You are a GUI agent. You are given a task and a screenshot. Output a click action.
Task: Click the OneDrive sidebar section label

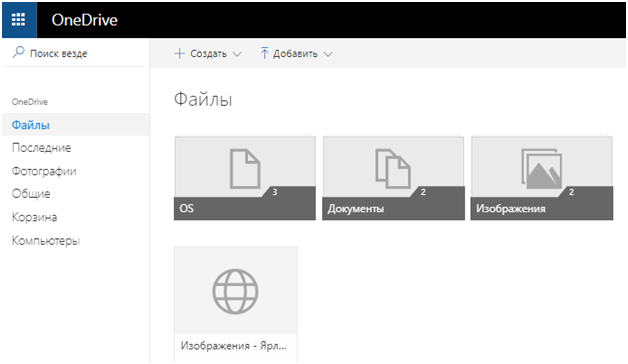(x=30, y=102)
